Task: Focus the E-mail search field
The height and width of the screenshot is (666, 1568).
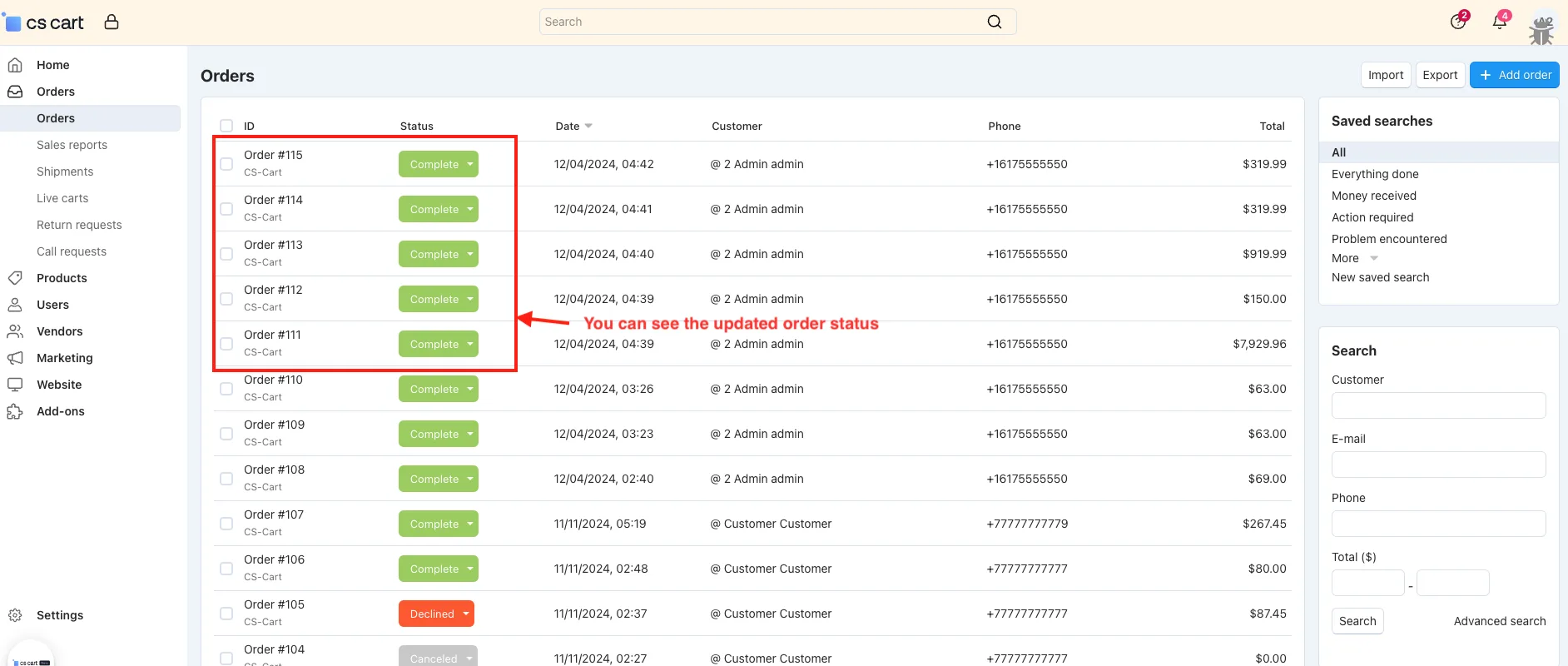Action: (x=1438, y=465)
